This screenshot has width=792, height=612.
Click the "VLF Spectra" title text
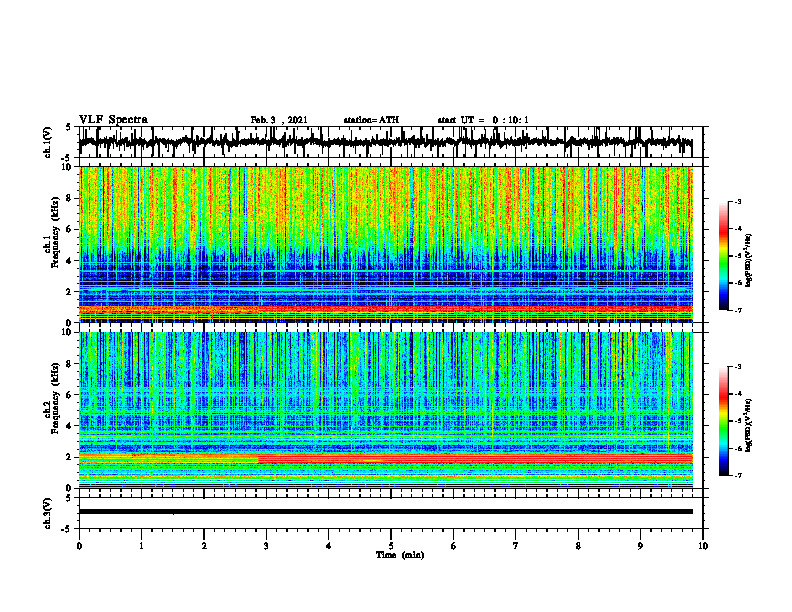113,120
